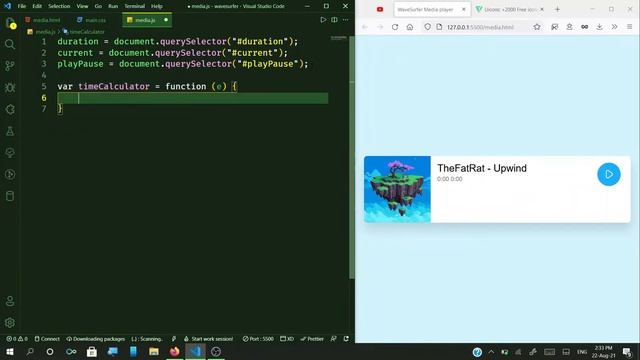Open the notifications bell in status bar
The image size is (640, 360).
click(346, 339)
